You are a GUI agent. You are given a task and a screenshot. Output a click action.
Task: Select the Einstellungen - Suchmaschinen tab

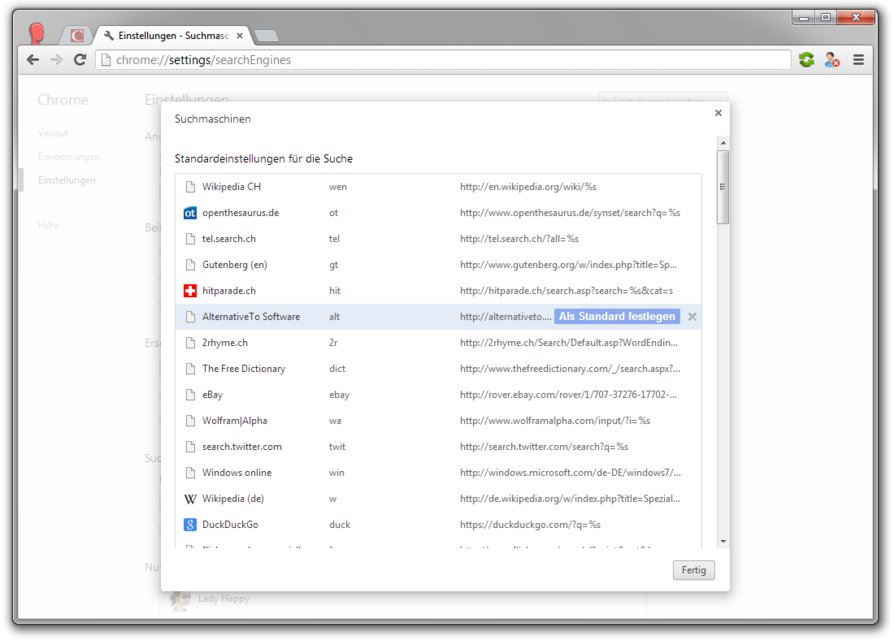pos(173,35)
